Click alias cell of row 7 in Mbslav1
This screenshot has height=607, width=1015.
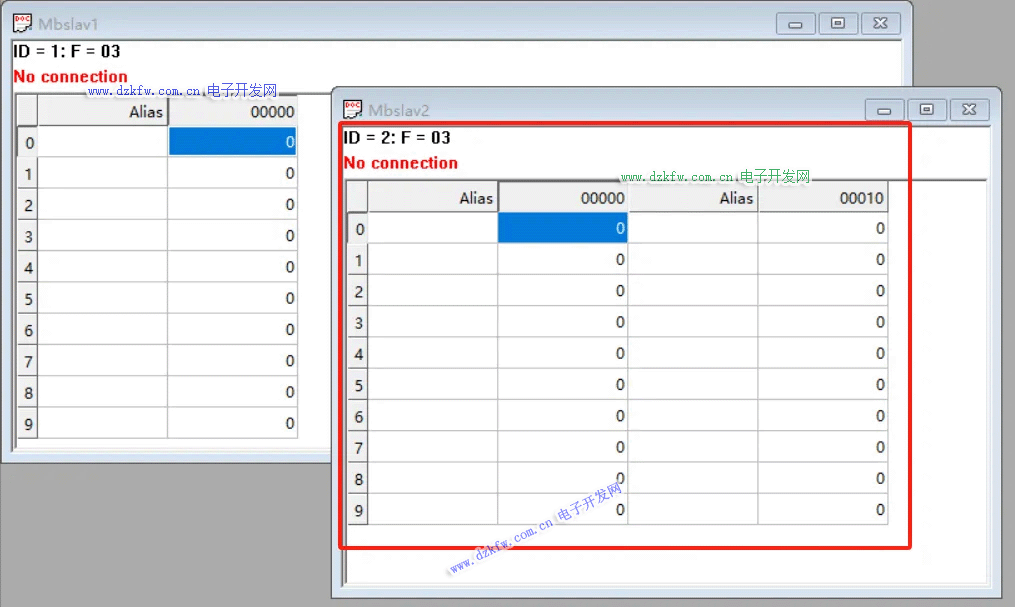coord(102,360)
